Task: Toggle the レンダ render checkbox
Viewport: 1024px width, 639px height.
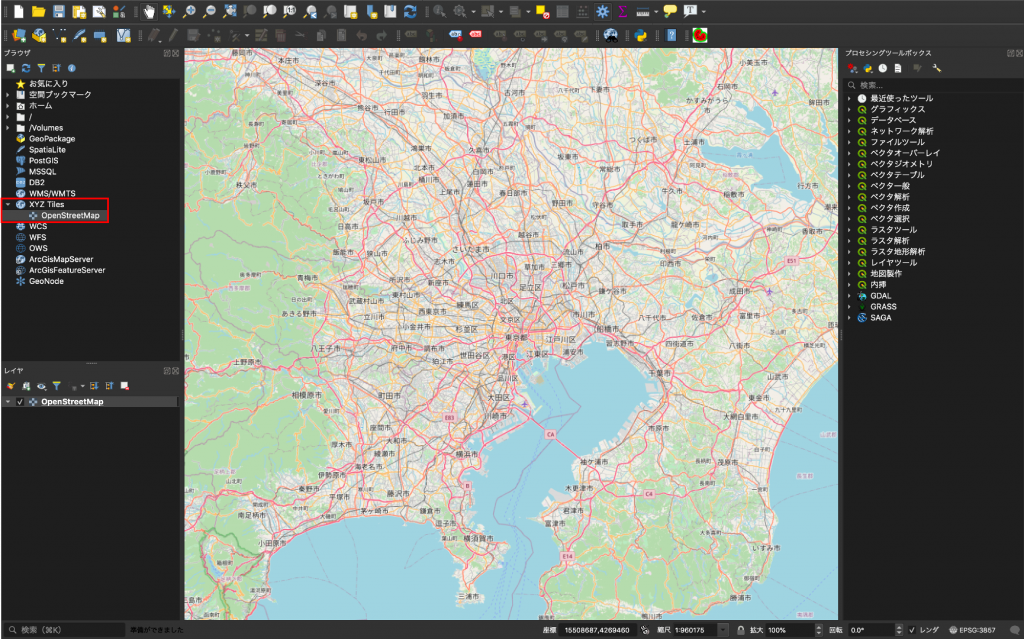Action: click(x=912, y=630)
